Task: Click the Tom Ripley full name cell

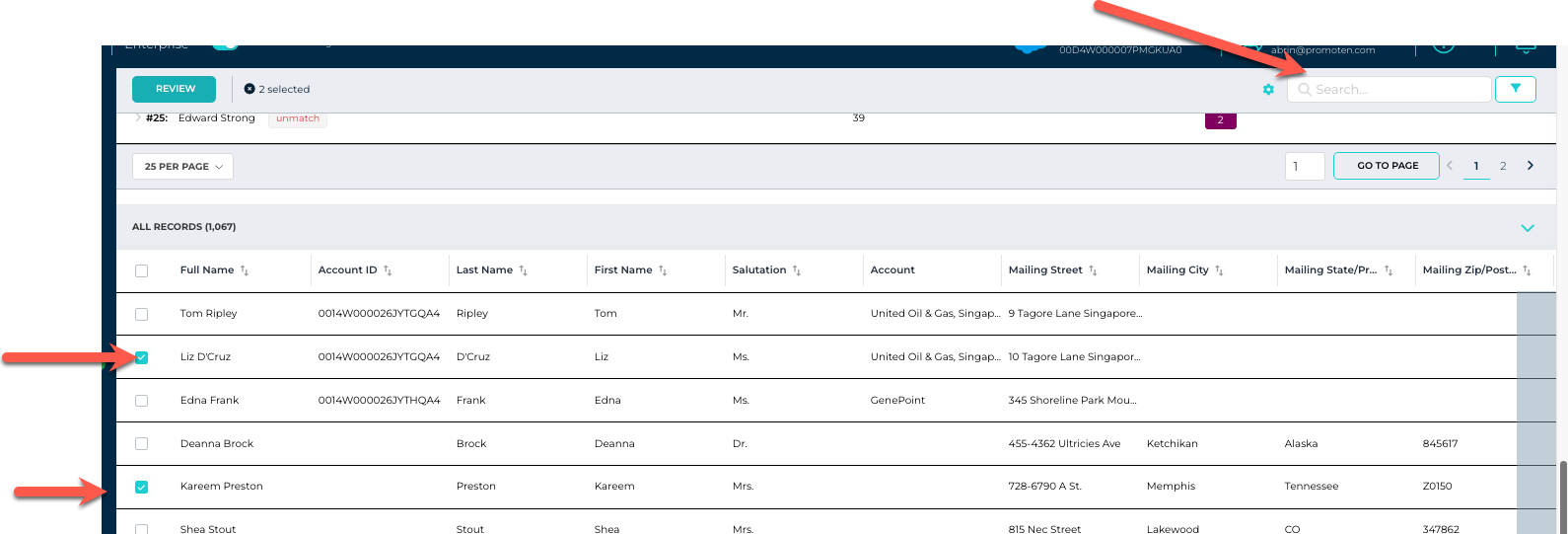Action: (208, 314)
